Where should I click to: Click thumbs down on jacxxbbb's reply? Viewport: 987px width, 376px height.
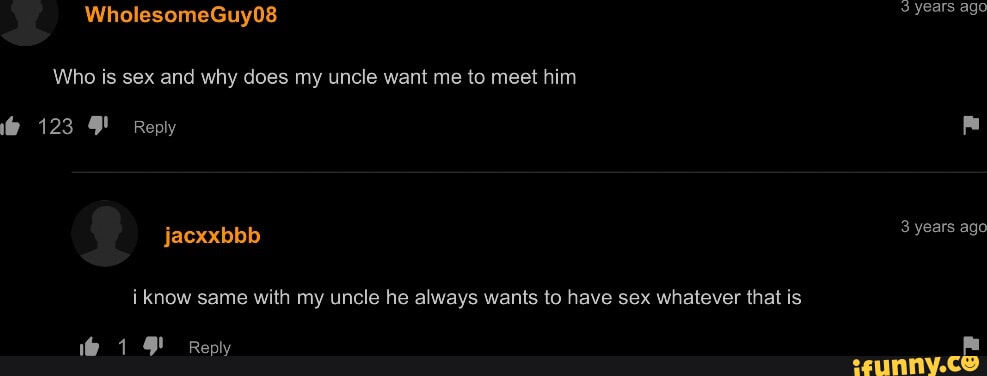pos(153,346)
